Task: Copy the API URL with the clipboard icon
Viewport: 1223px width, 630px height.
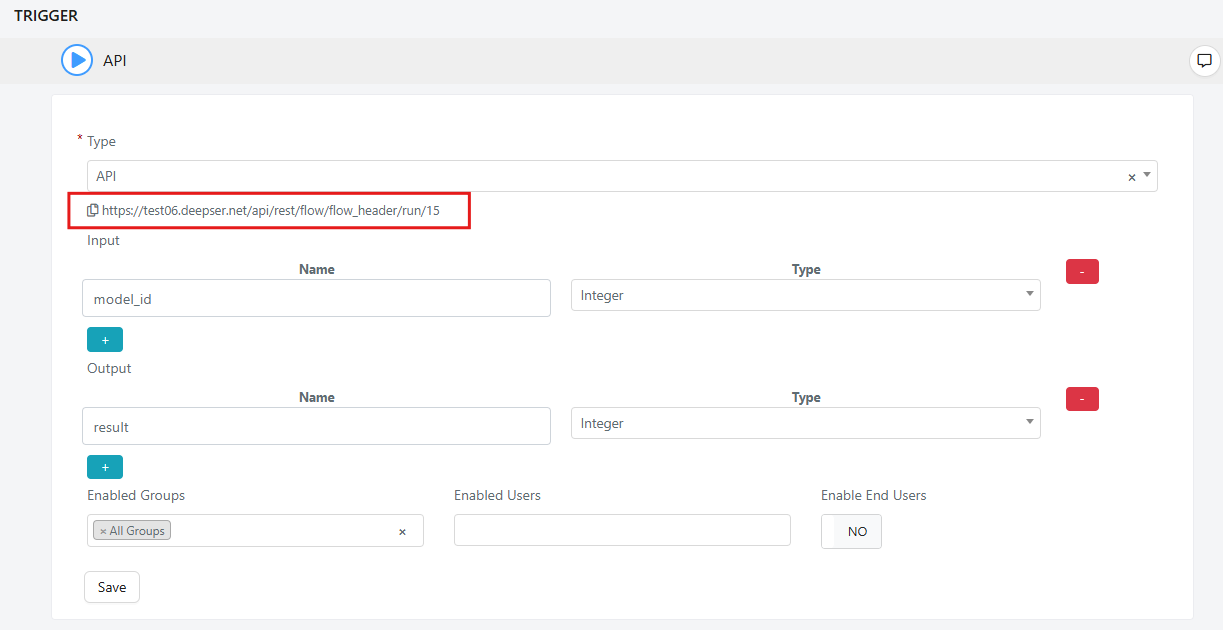Action: 93,211
